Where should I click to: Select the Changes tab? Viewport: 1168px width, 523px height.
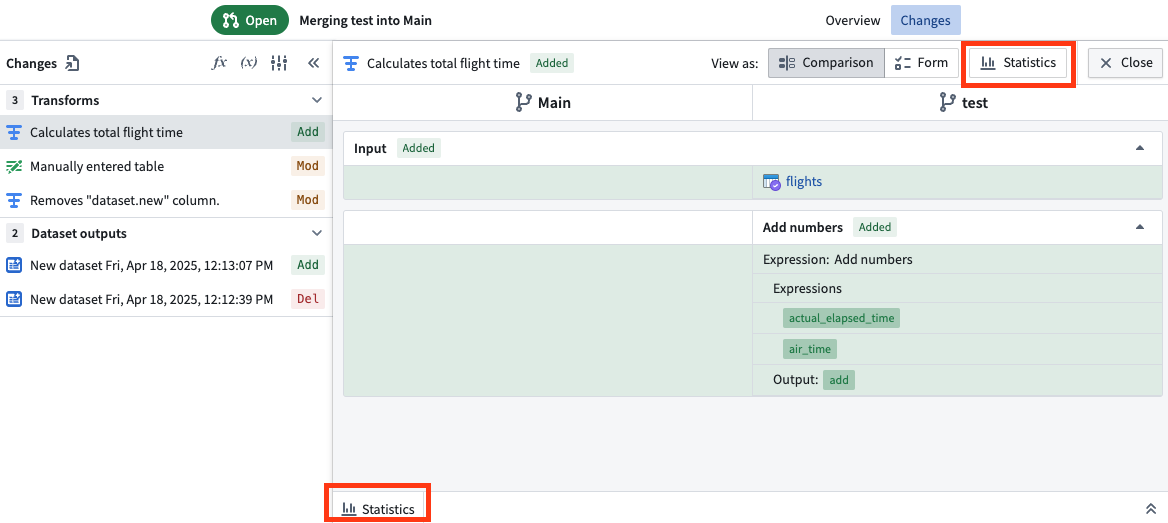coord(925,20)
